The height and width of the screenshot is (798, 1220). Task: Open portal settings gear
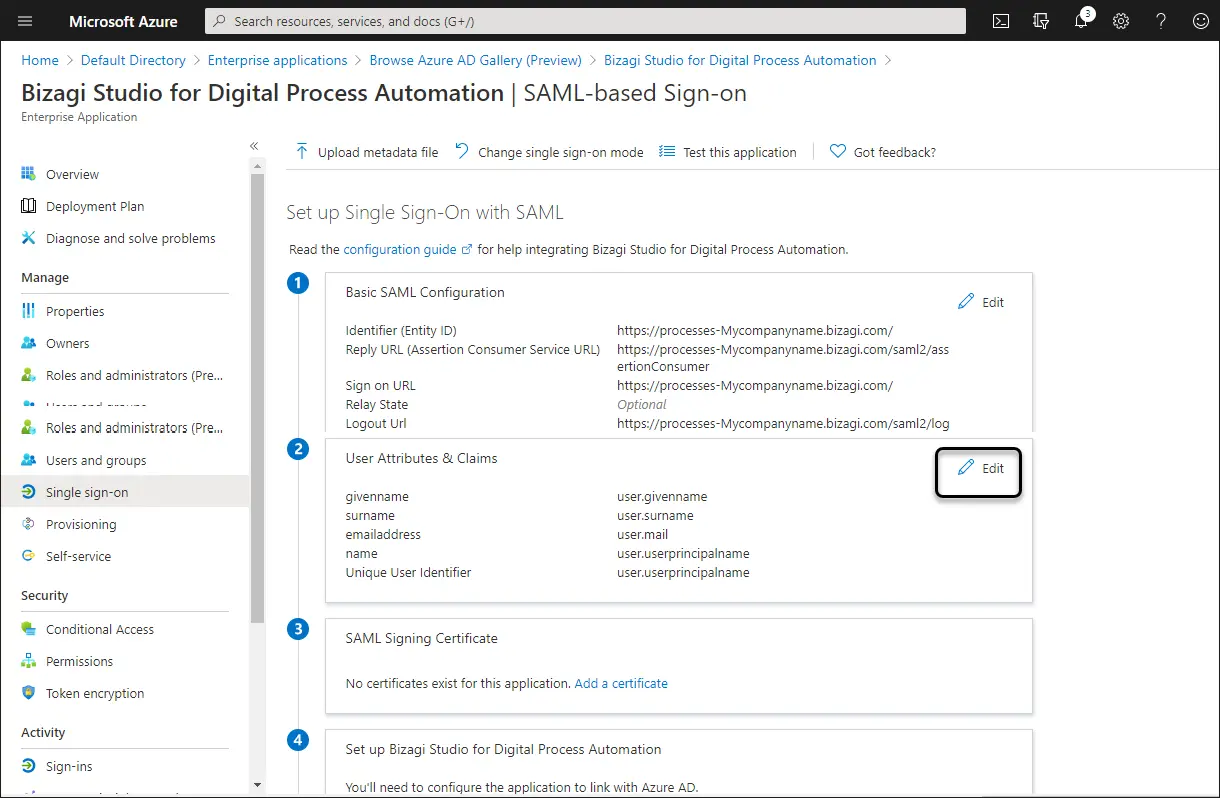coord(1121,21)
